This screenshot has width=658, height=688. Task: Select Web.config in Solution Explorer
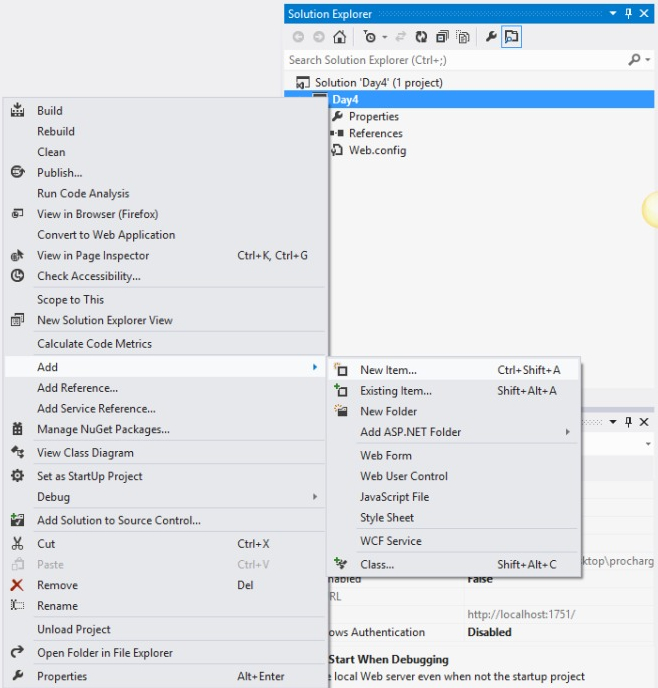[x=378, y=150]
